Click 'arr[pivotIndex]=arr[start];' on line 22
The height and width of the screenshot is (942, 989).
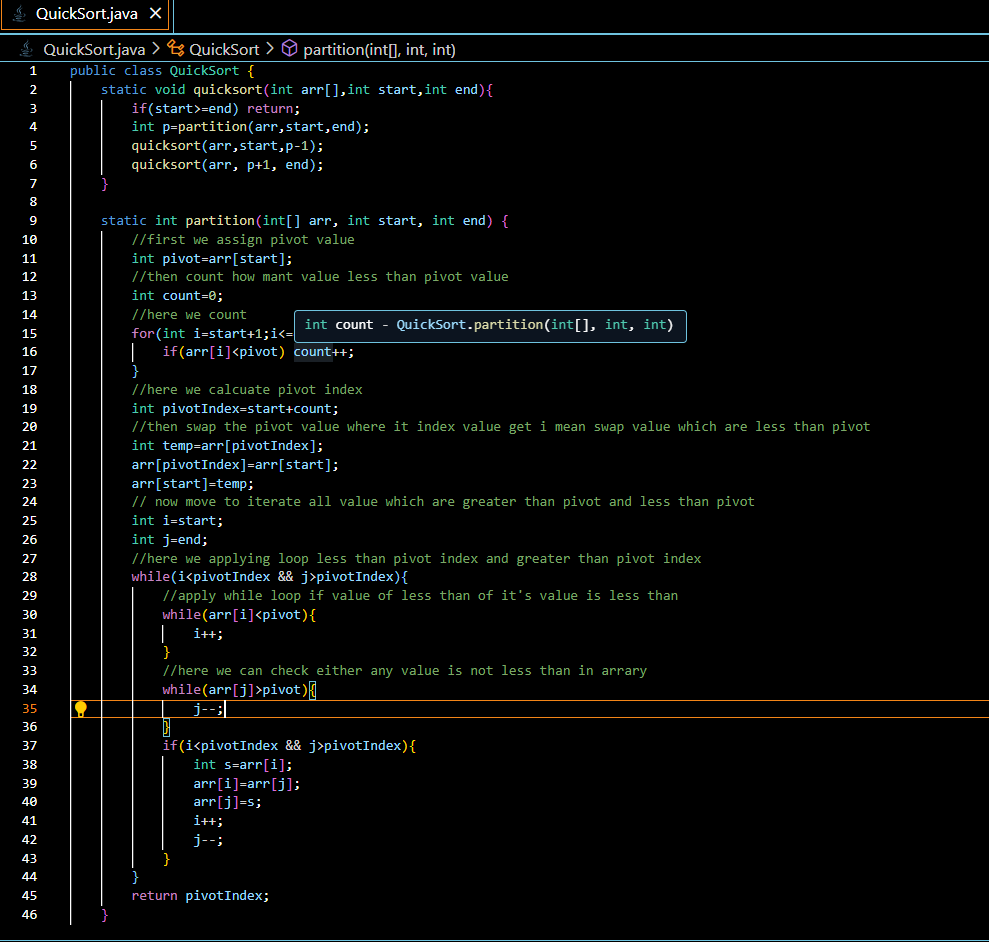[235, 465]
